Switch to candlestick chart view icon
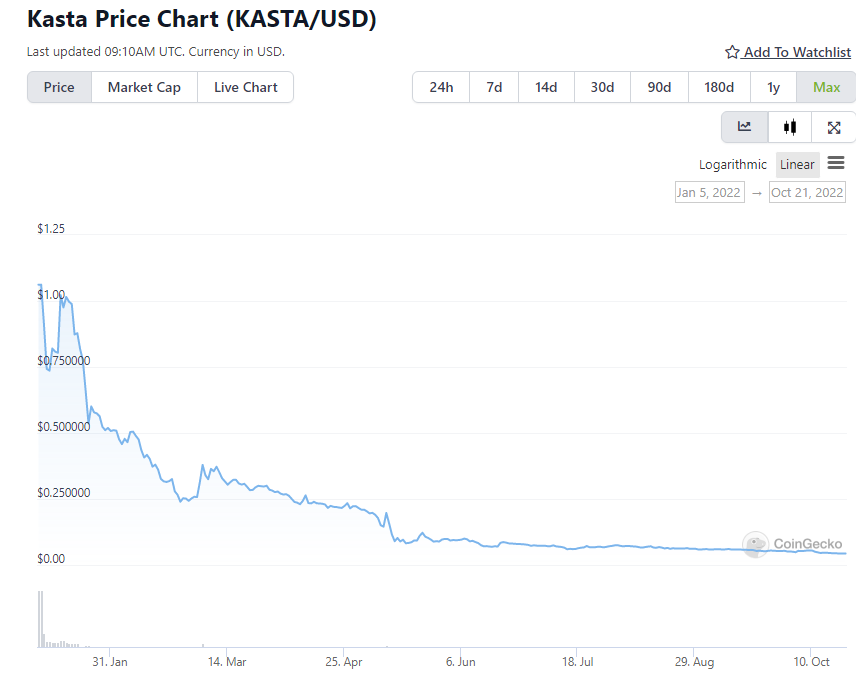This screenshot has width=856, height=680. (789, 127)
